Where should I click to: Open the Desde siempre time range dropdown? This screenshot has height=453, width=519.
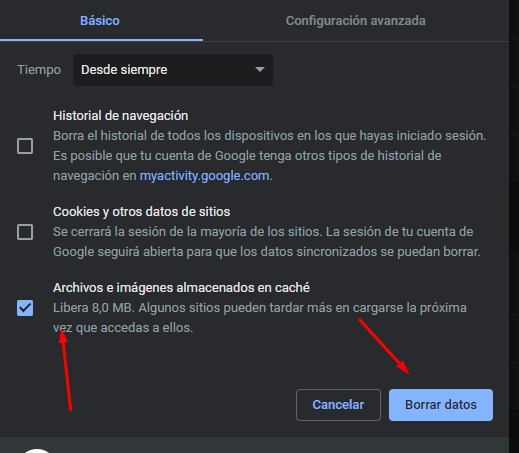(x=173, y=70)
